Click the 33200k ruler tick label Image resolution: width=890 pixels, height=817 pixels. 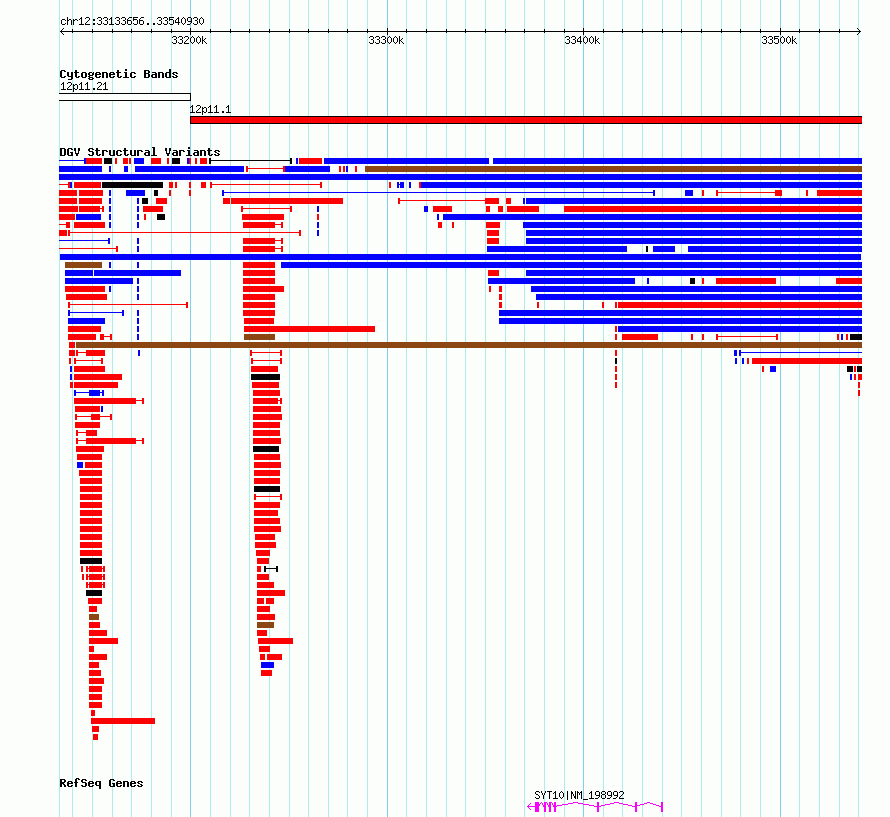click(x=189, y=40)
